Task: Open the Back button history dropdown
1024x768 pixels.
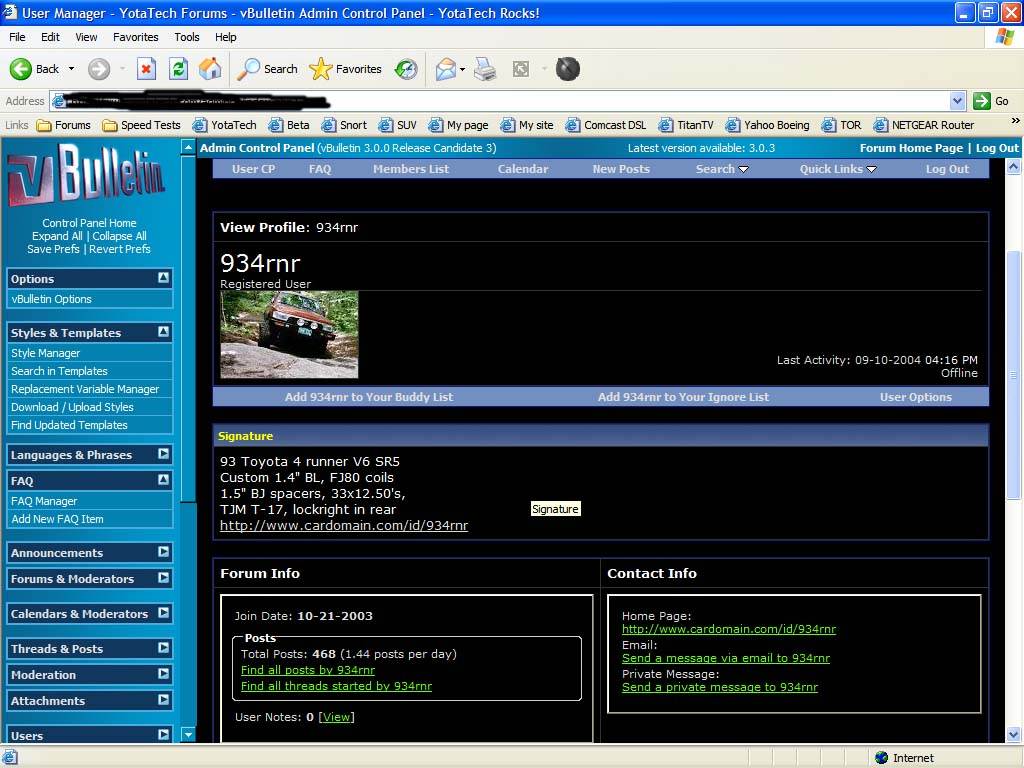Action: [x=71, y=69]
